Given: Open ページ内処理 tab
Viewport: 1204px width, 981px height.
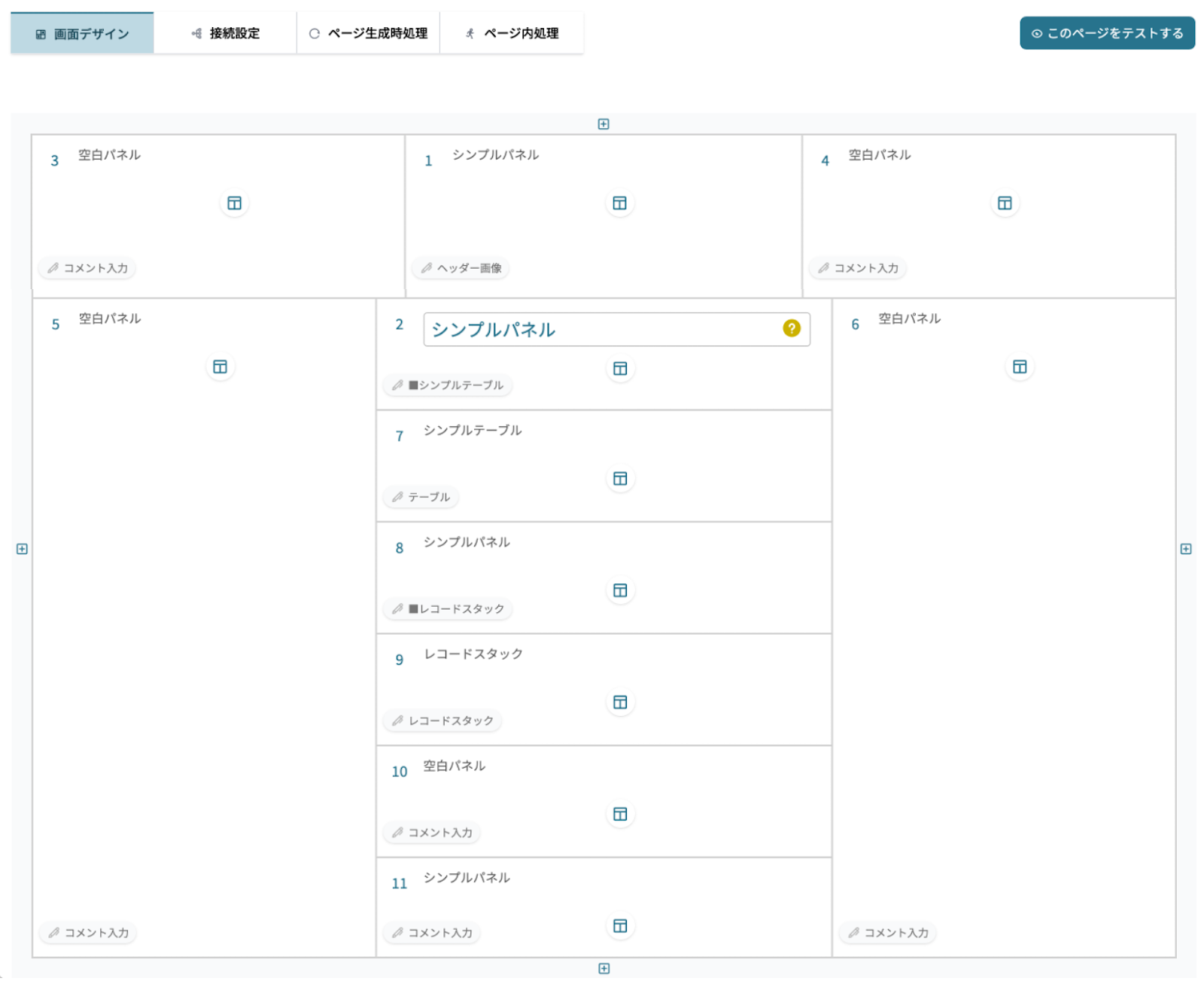Looking at the screenshot, I should [512, 33].
